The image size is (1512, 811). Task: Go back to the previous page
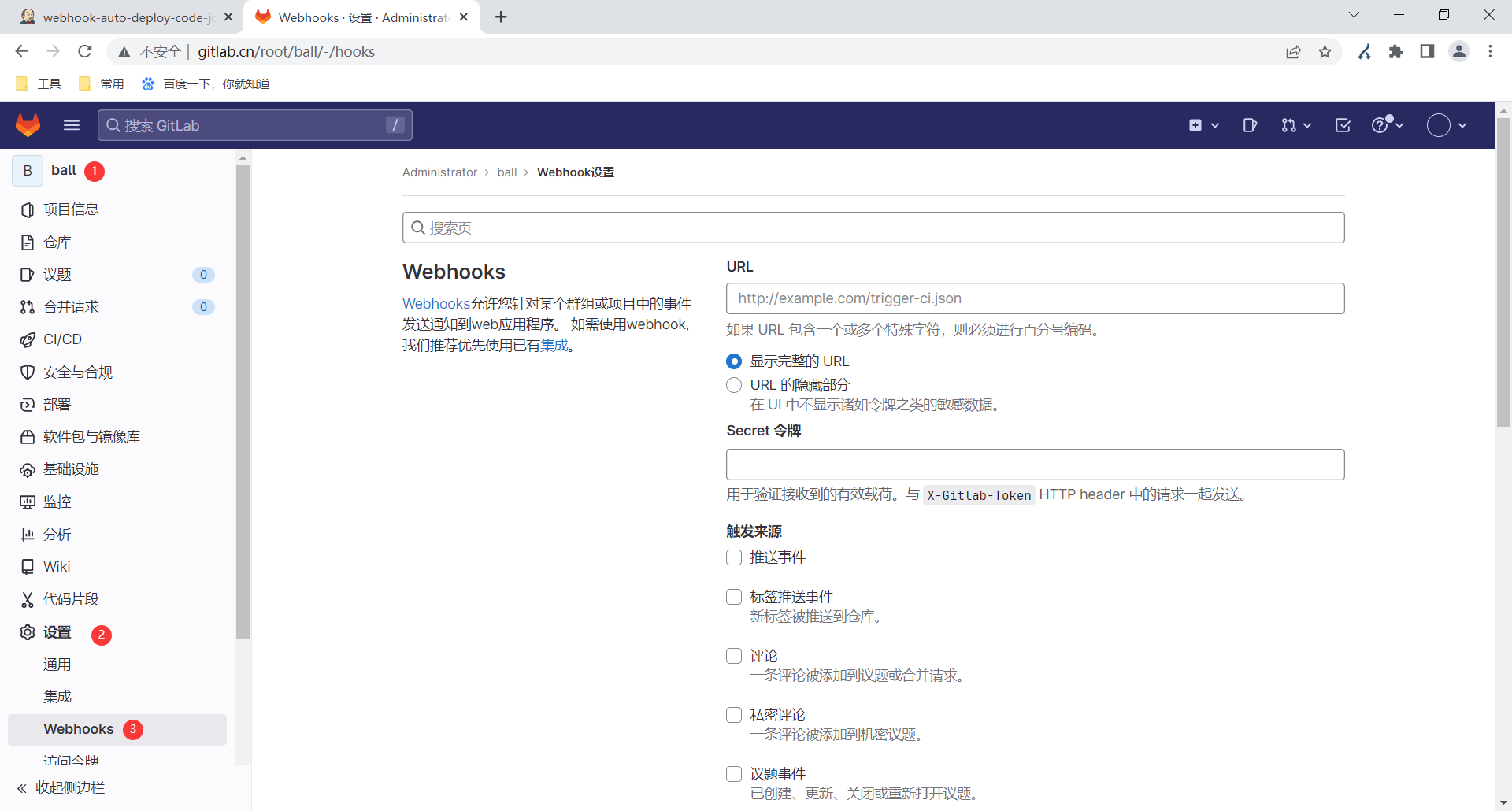(x=22, y=51)
